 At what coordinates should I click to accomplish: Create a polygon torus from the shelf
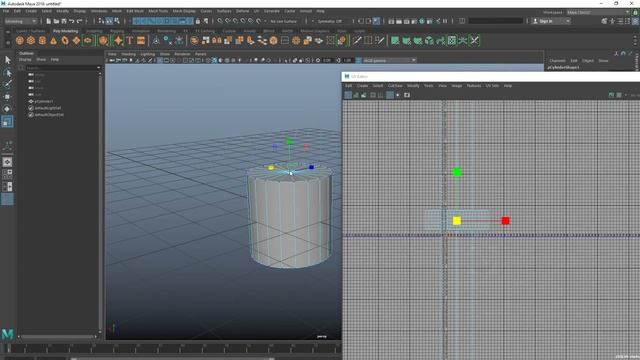[65, 40]
